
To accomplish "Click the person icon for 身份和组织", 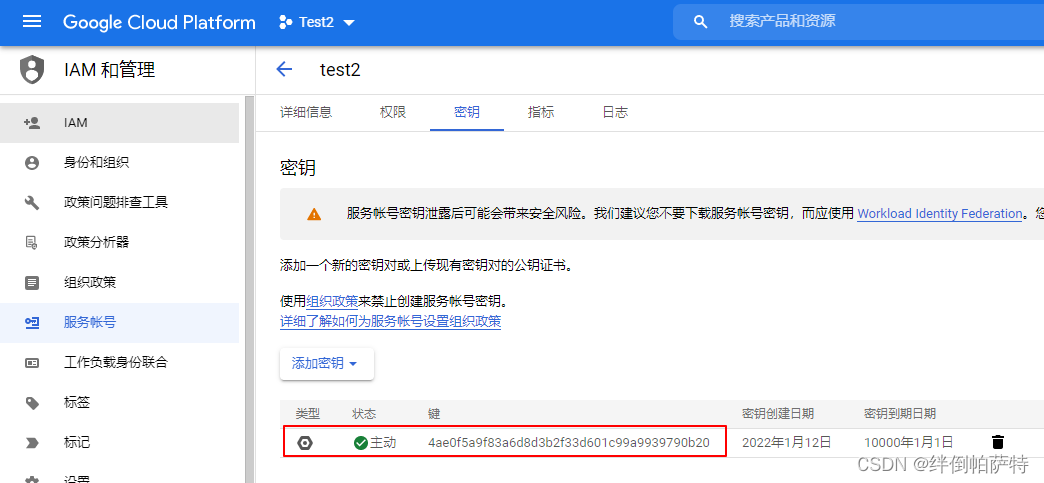I will (x=32, y=163).
